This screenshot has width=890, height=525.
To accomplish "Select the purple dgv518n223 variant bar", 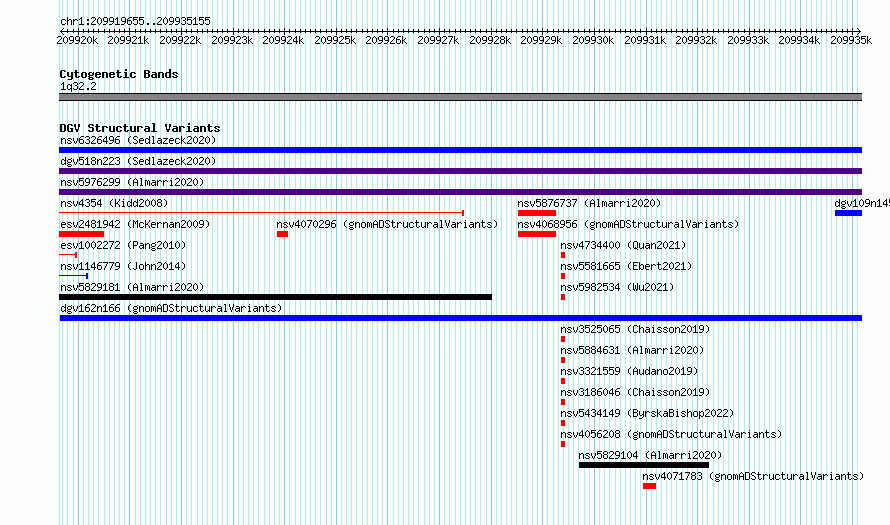I will click(x=460, y=171).
